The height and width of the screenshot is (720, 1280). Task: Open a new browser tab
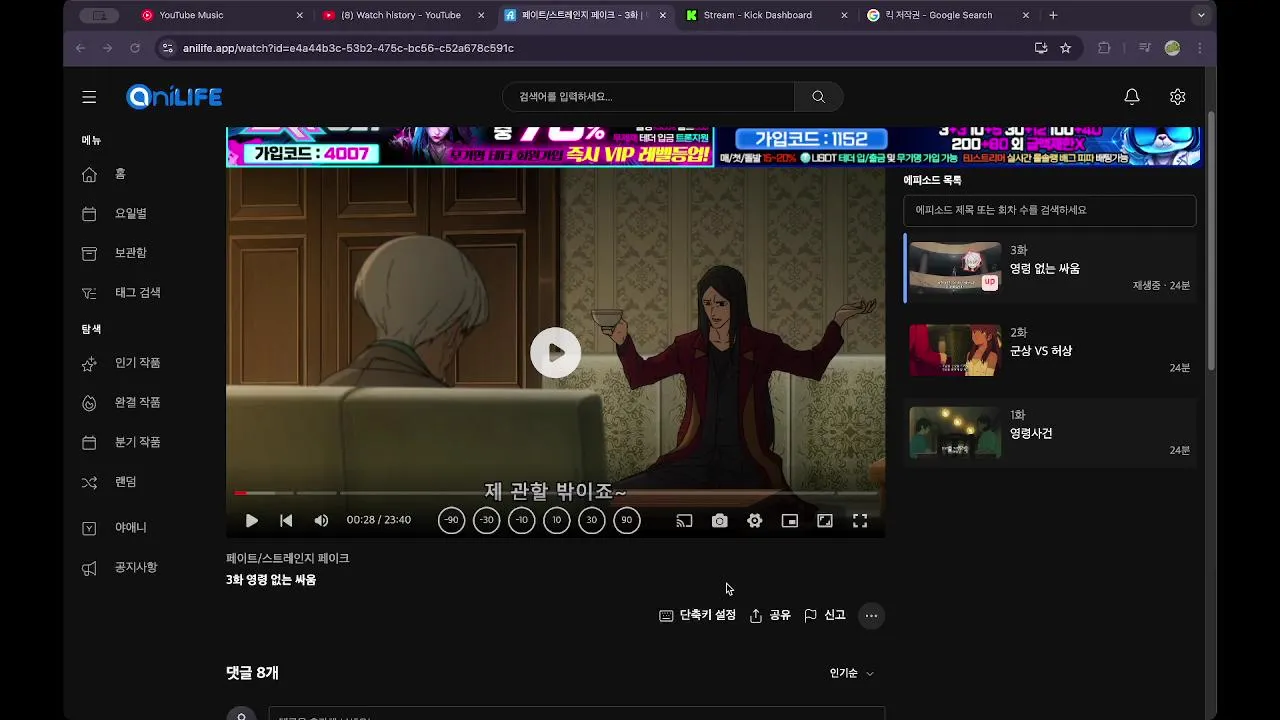(1053, 15)
